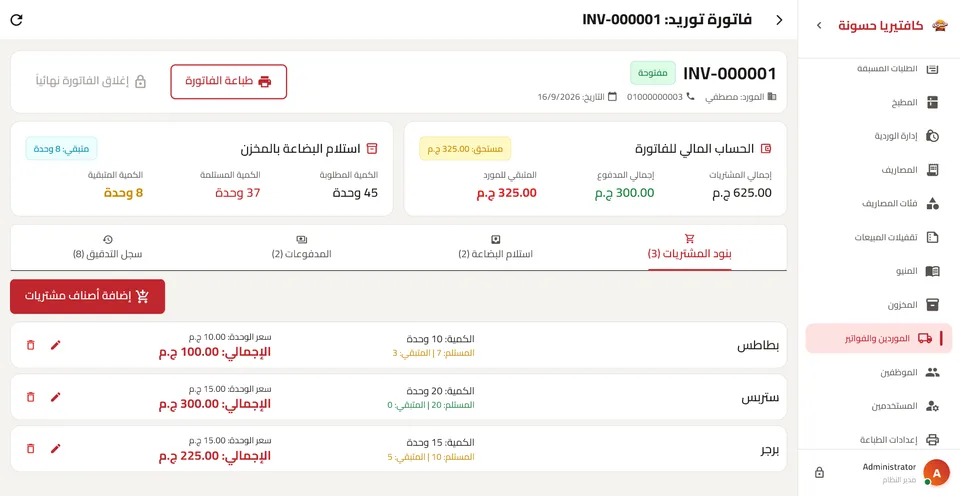
Task: Open the المدفوعات (2) tab
Action: pos(302,247)
